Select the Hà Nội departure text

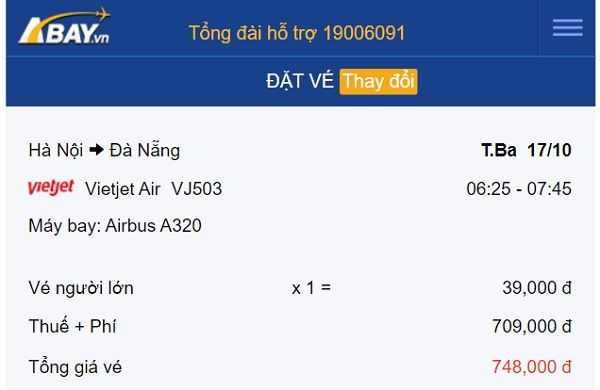[56, 150]
